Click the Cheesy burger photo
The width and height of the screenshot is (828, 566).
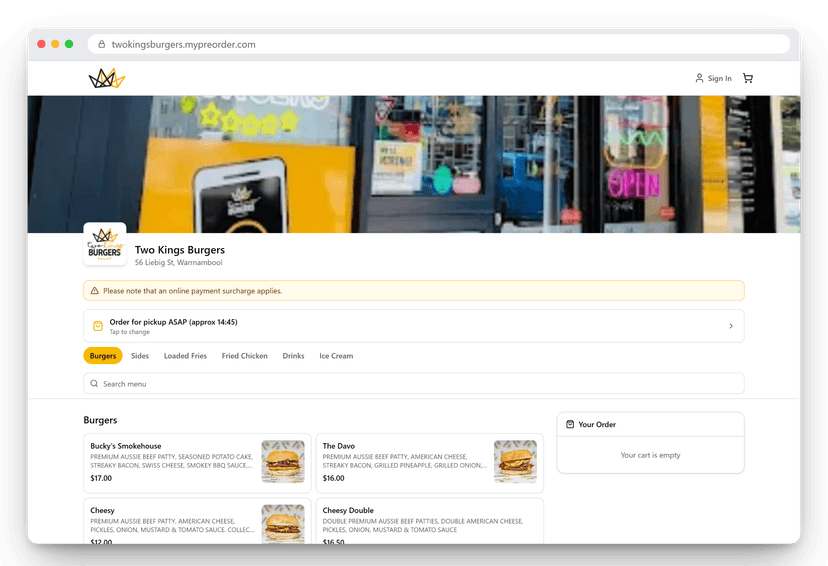[283, 524]
